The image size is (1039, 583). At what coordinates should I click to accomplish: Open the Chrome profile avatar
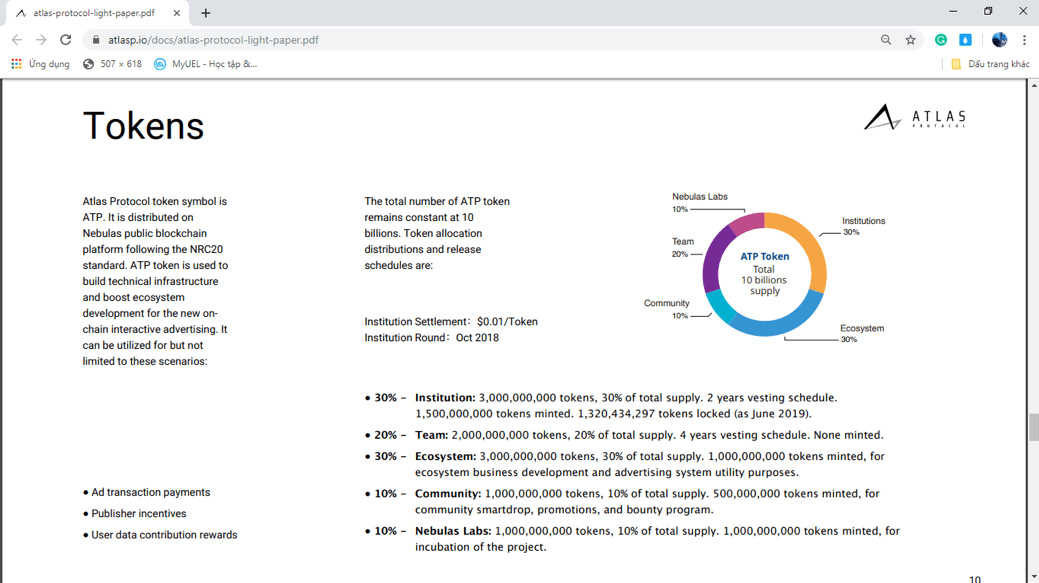tap(999, 40)
